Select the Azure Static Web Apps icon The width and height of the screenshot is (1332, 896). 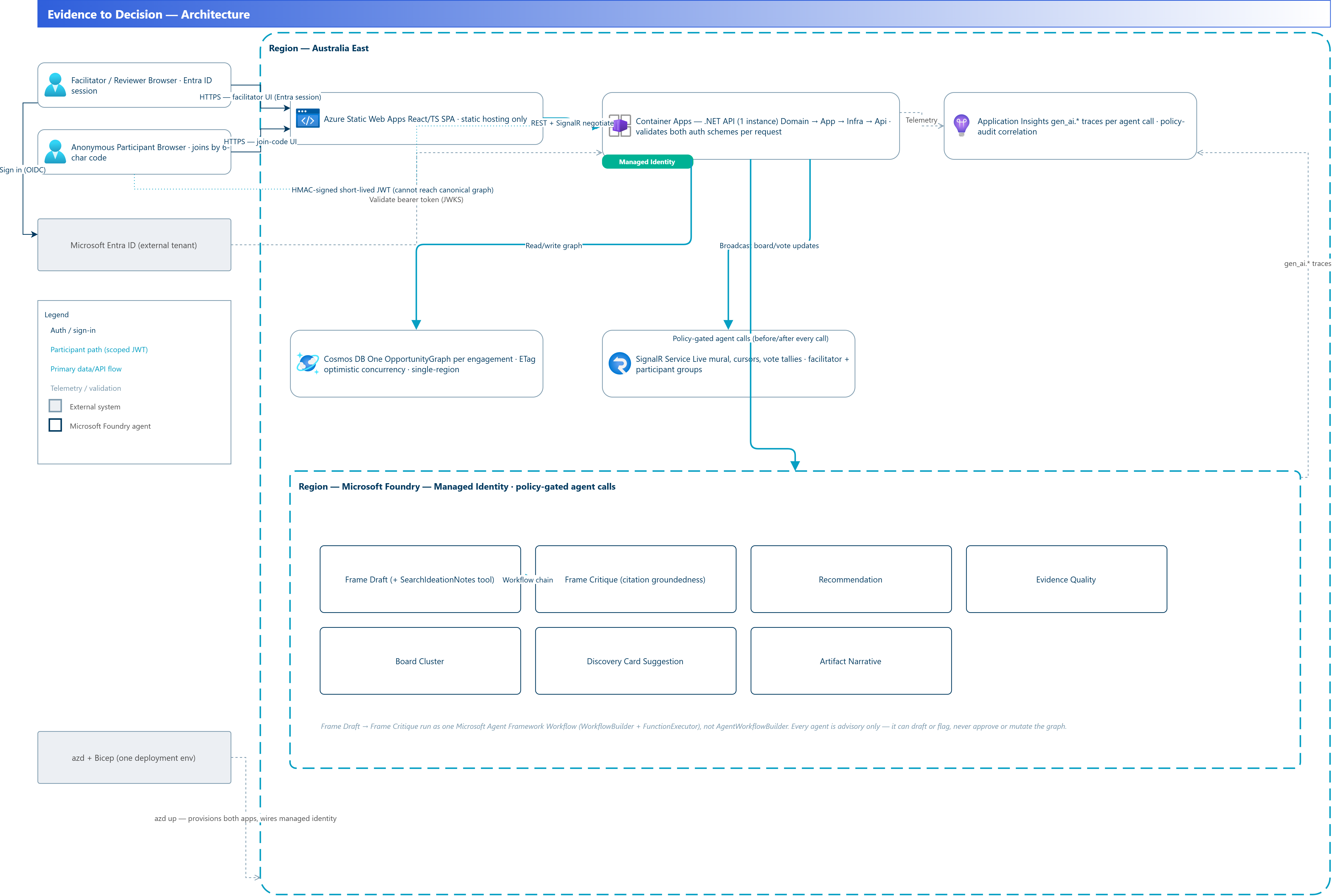click(308, 118)
